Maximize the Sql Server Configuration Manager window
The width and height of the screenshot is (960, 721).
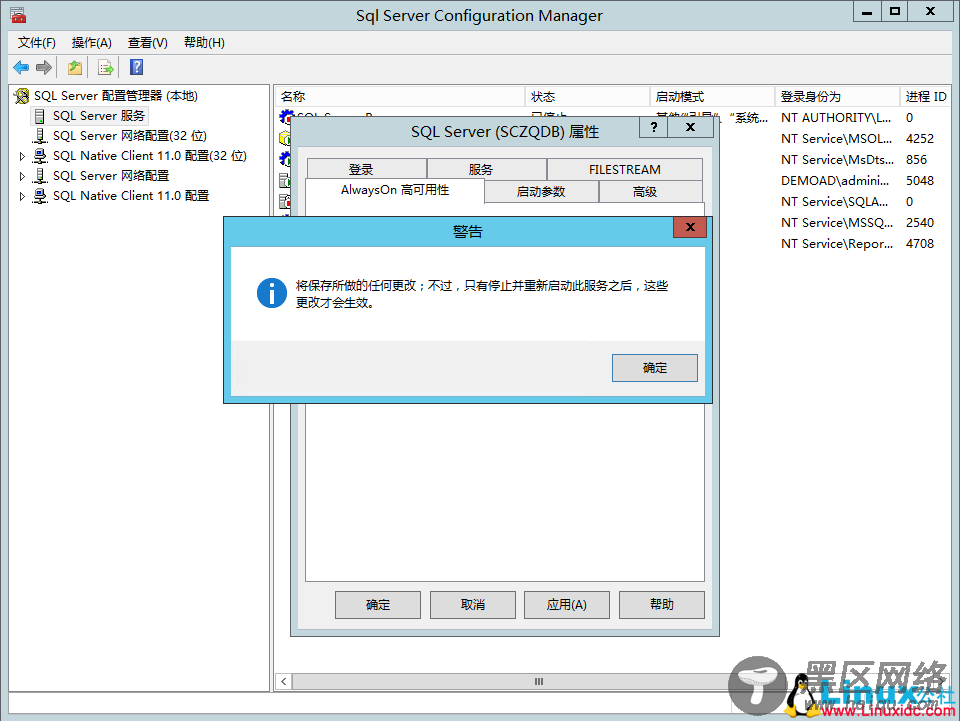pos(894,12)
